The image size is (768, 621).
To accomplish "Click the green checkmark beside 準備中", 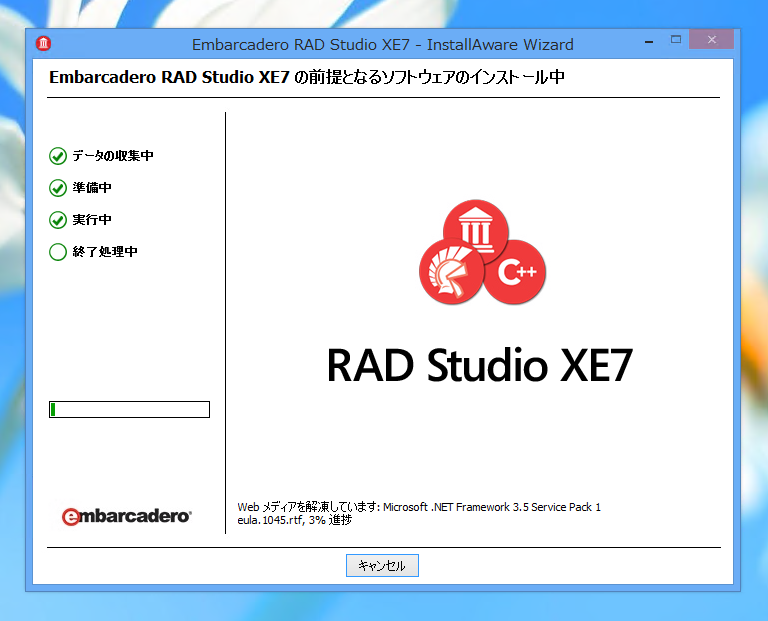I will click(x=58, y=188).
